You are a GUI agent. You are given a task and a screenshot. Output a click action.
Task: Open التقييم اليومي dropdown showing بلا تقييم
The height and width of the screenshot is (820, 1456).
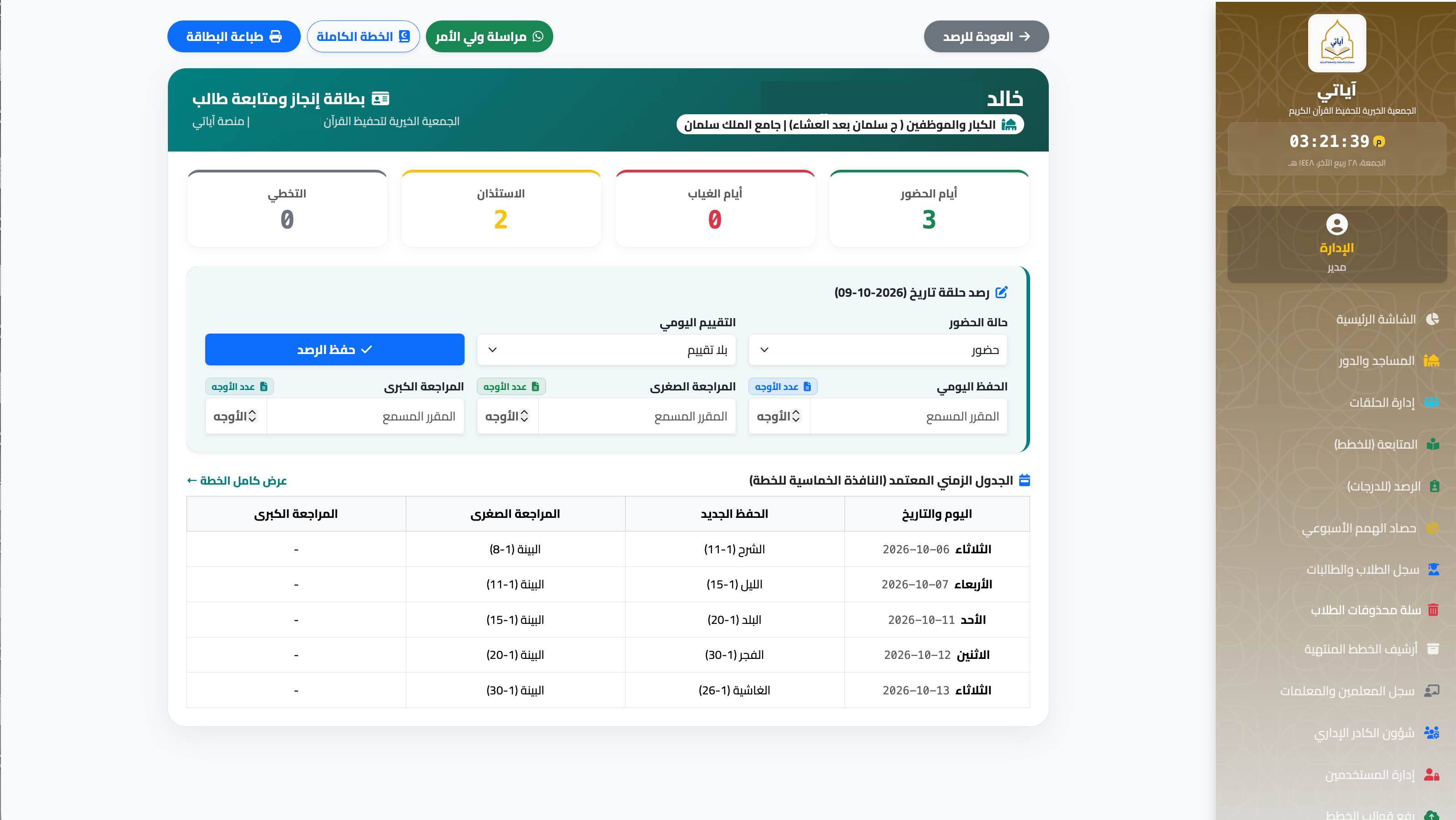tap(606, 350)
